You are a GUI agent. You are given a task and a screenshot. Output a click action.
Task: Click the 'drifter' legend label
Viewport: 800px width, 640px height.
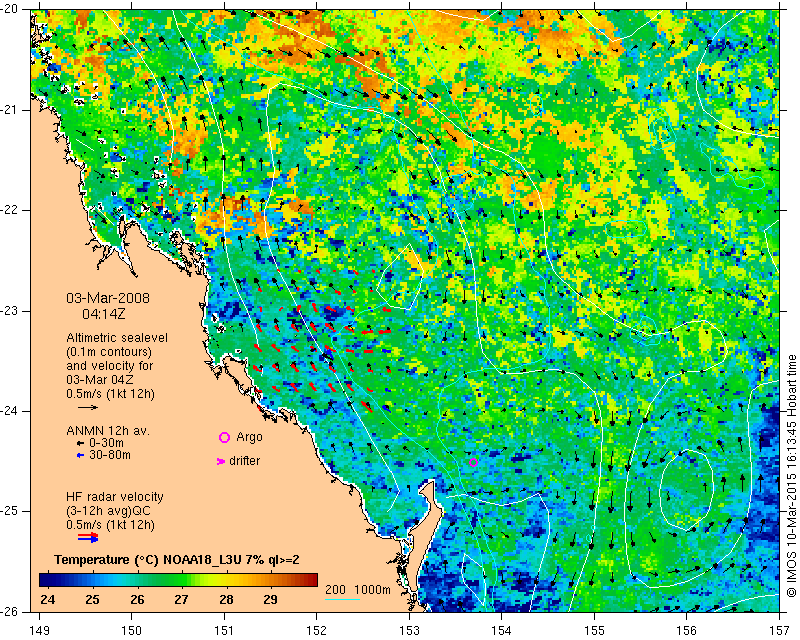click(x=244, y=461)
